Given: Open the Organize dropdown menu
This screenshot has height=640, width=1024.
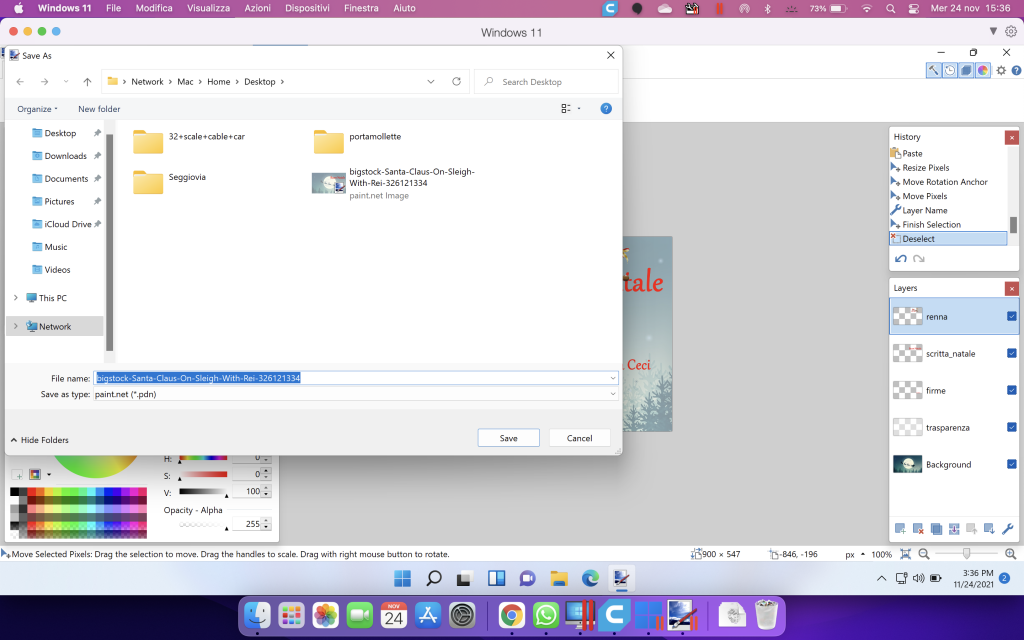Looking at the screenshot, I should pyautogui.click(x=37, y=109).
